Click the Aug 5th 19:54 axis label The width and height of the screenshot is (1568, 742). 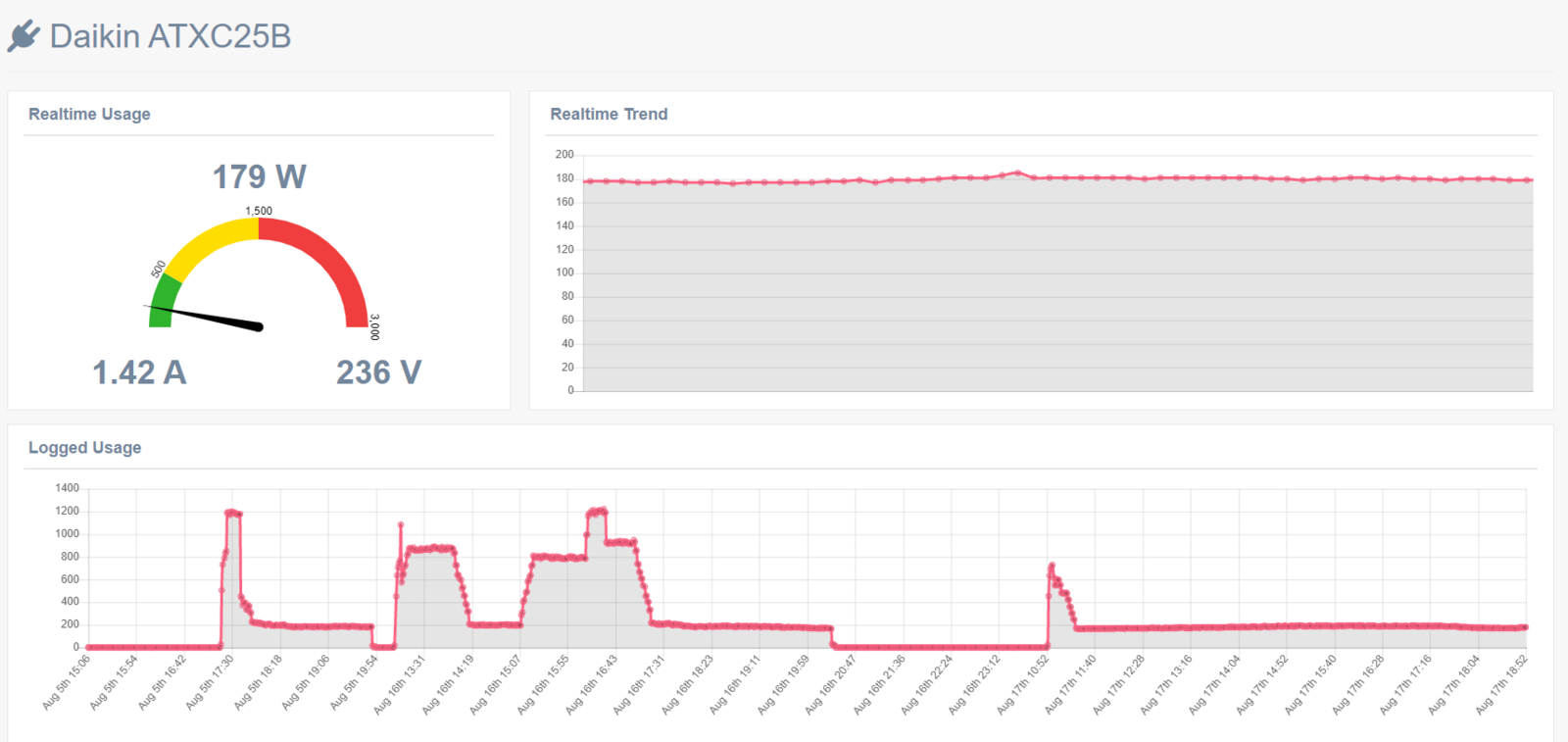tap(354, 682)
